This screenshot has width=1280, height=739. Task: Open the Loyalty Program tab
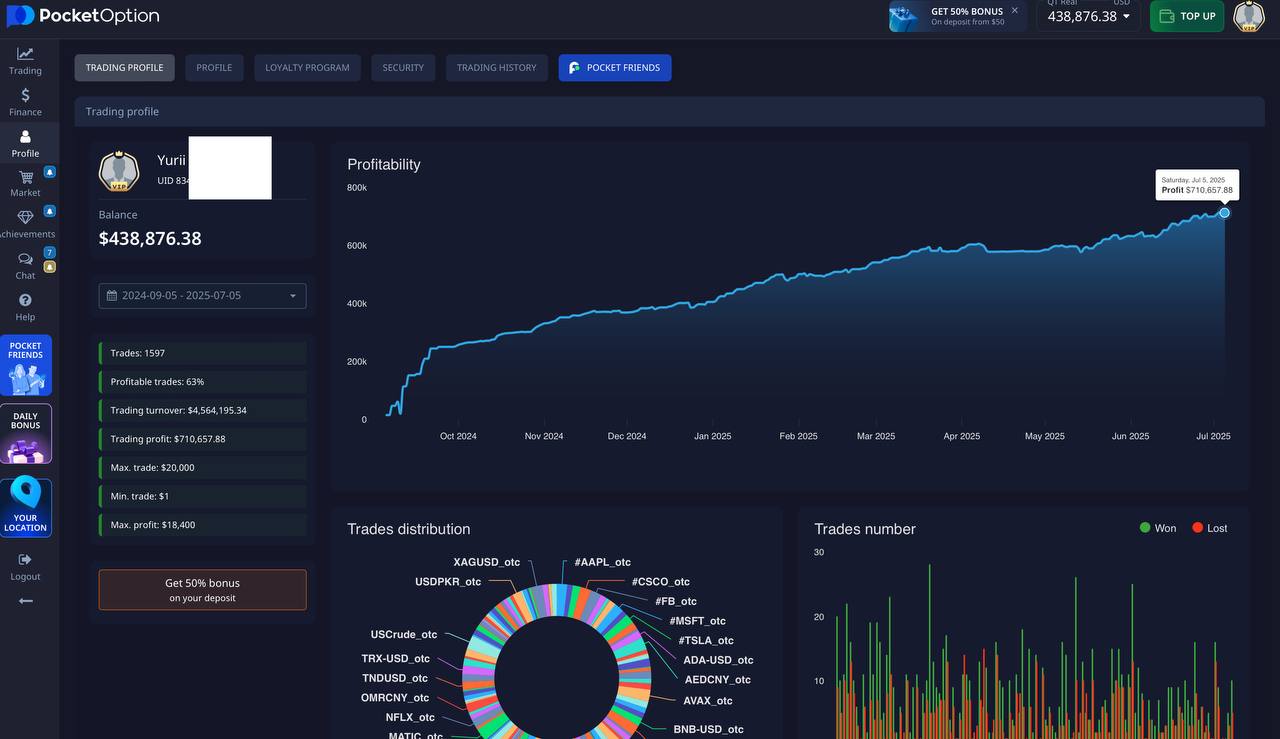click(307, 68)
